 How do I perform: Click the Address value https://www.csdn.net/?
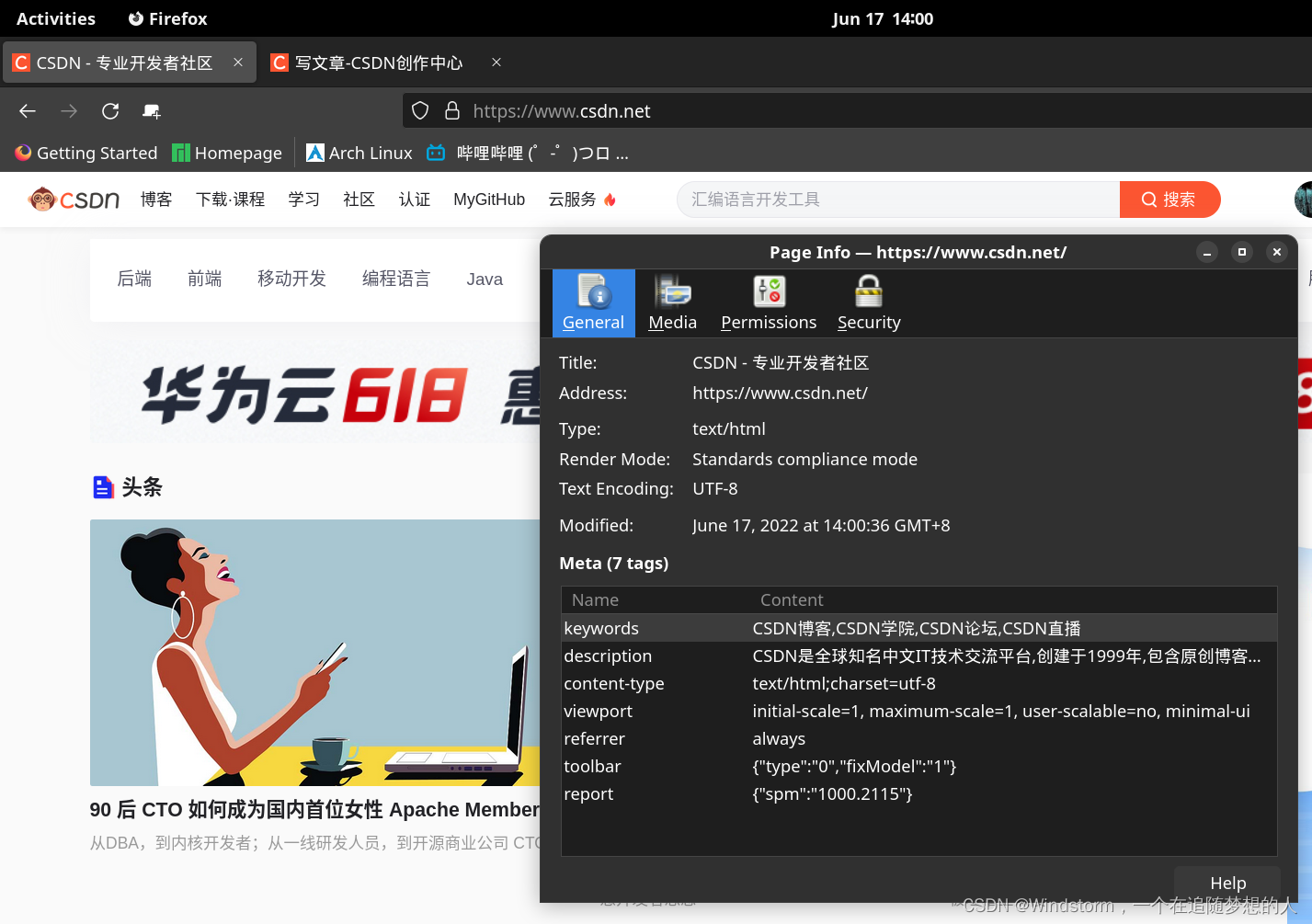[x=780, y=393]
